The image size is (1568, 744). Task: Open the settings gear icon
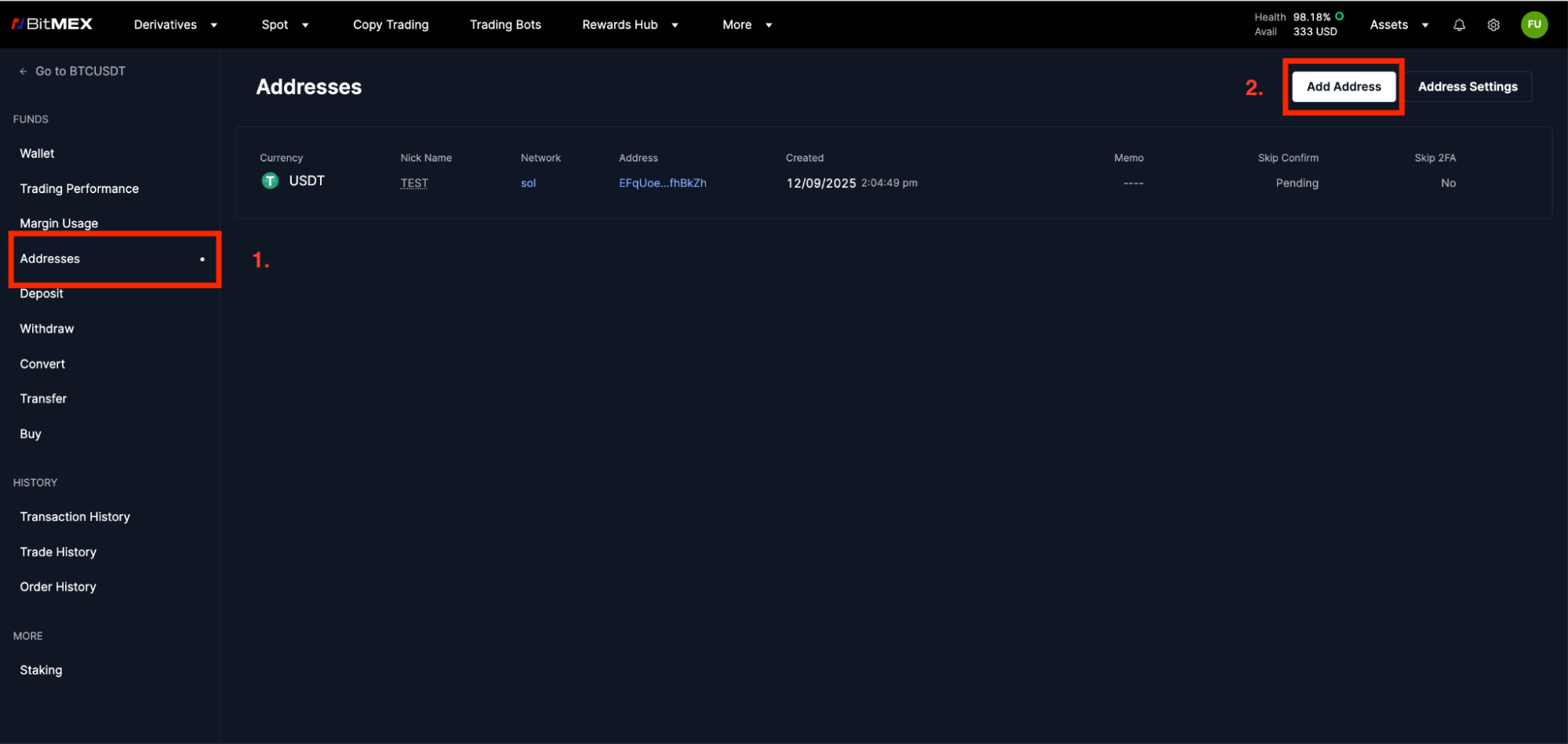click(1493, 25)
